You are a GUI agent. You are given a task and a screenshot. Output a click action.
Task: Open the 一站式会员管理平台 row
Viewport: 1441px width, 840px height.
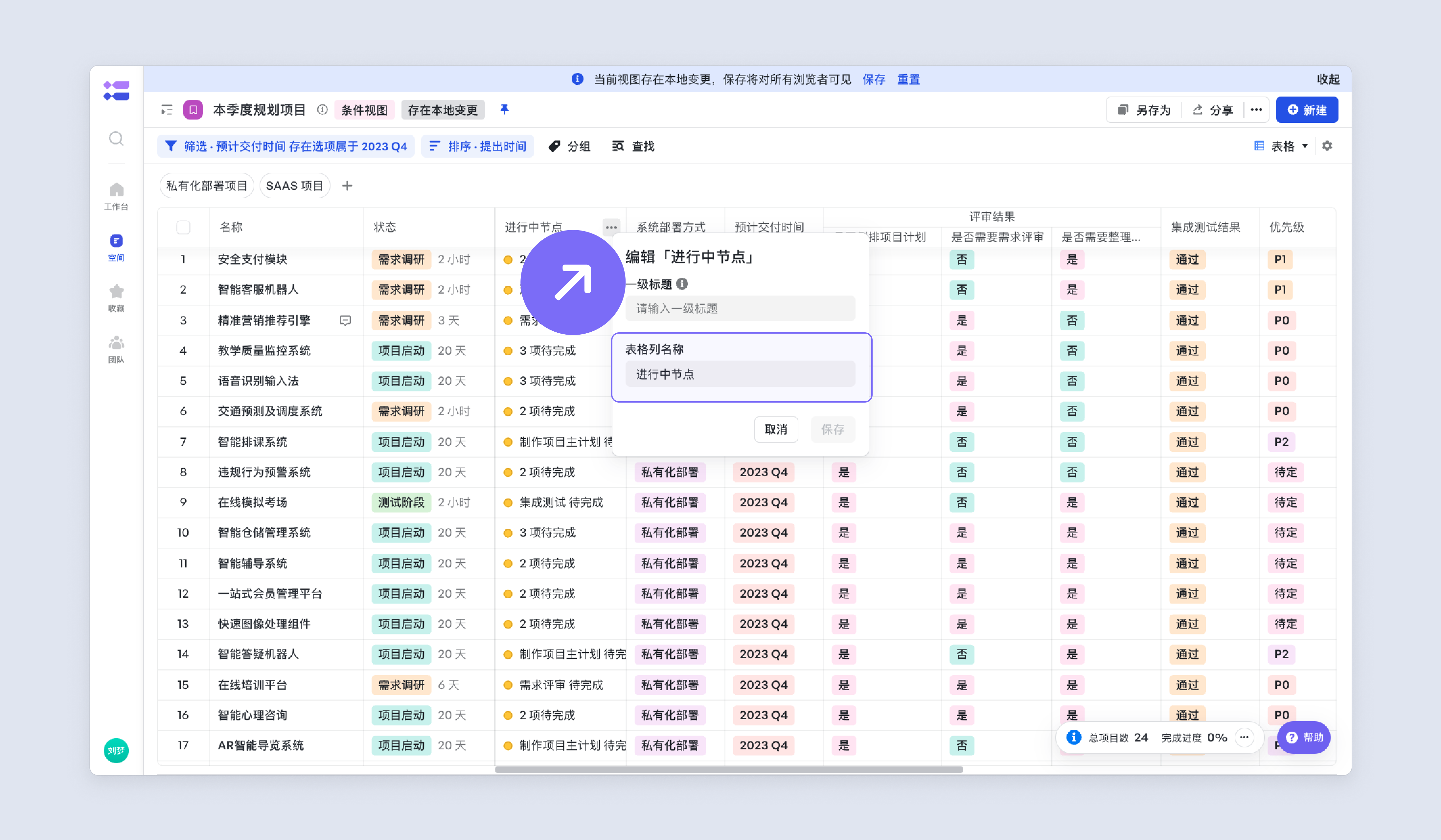pyautogui.click(x=270, y=593)
